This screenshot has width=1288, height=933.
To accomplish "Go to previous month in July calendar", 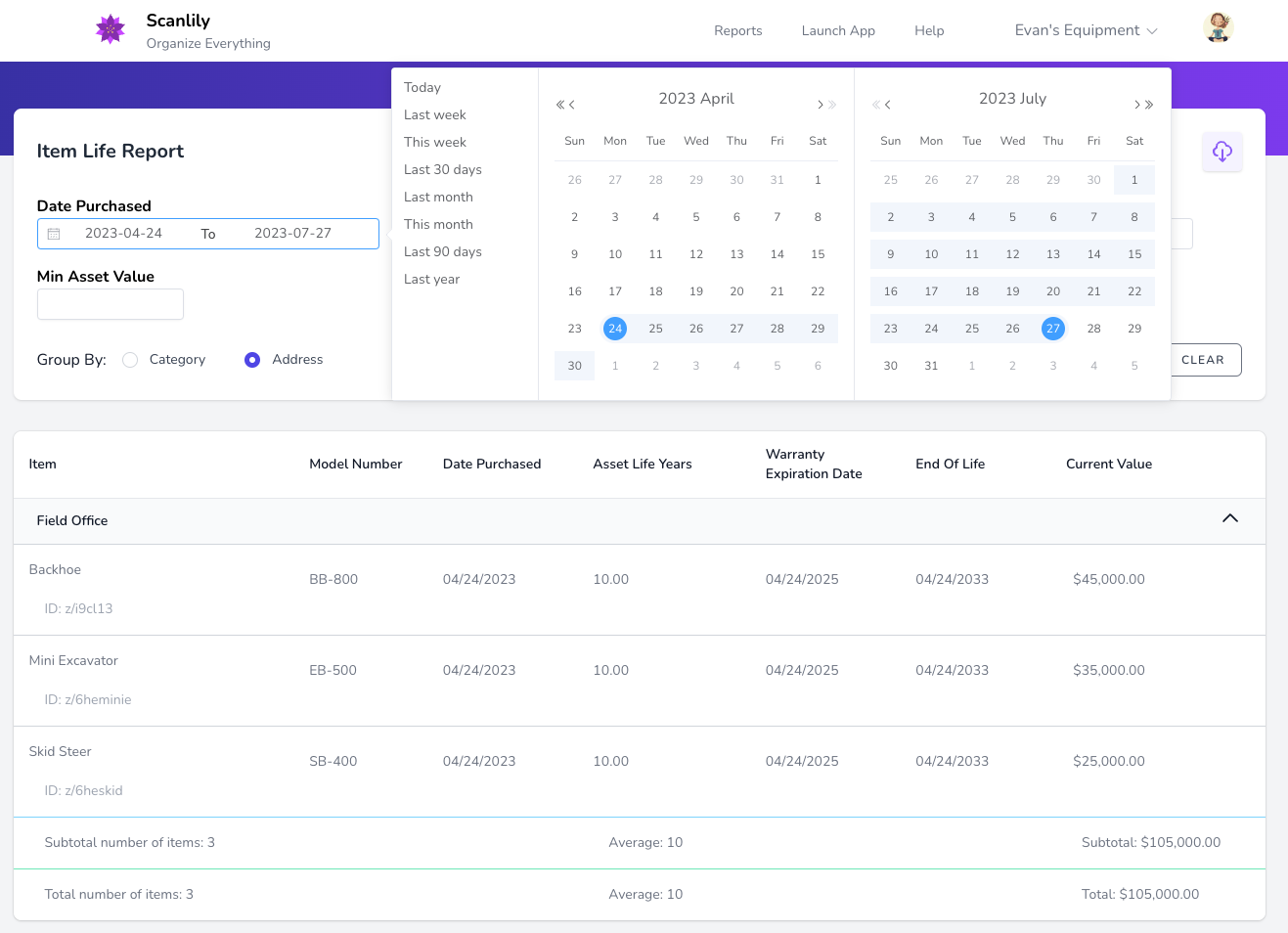I will [888, 105].
